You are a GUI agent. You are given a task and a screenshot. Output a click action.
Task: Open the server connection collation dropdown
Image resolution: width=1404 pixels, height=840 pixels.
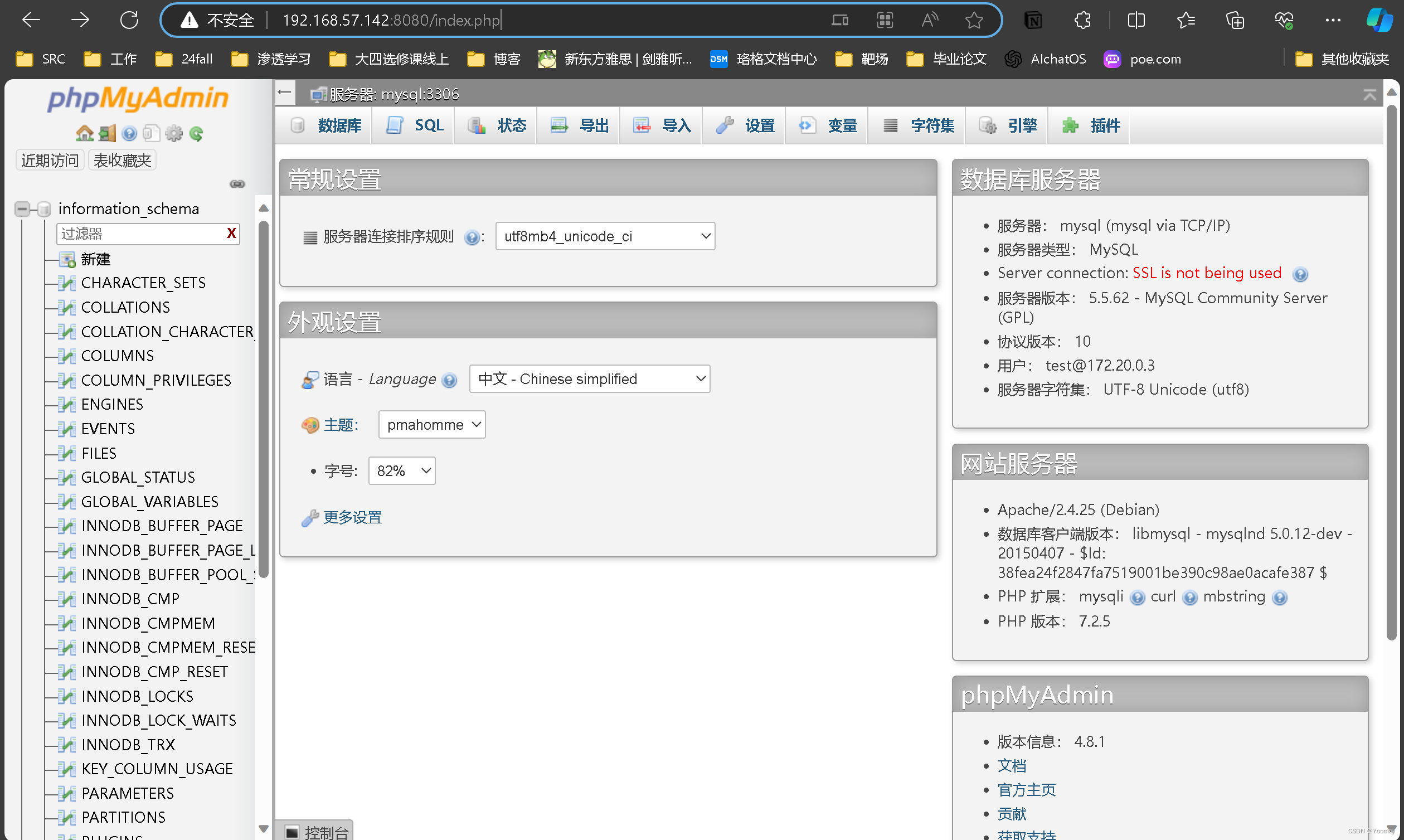pos(604,236)
